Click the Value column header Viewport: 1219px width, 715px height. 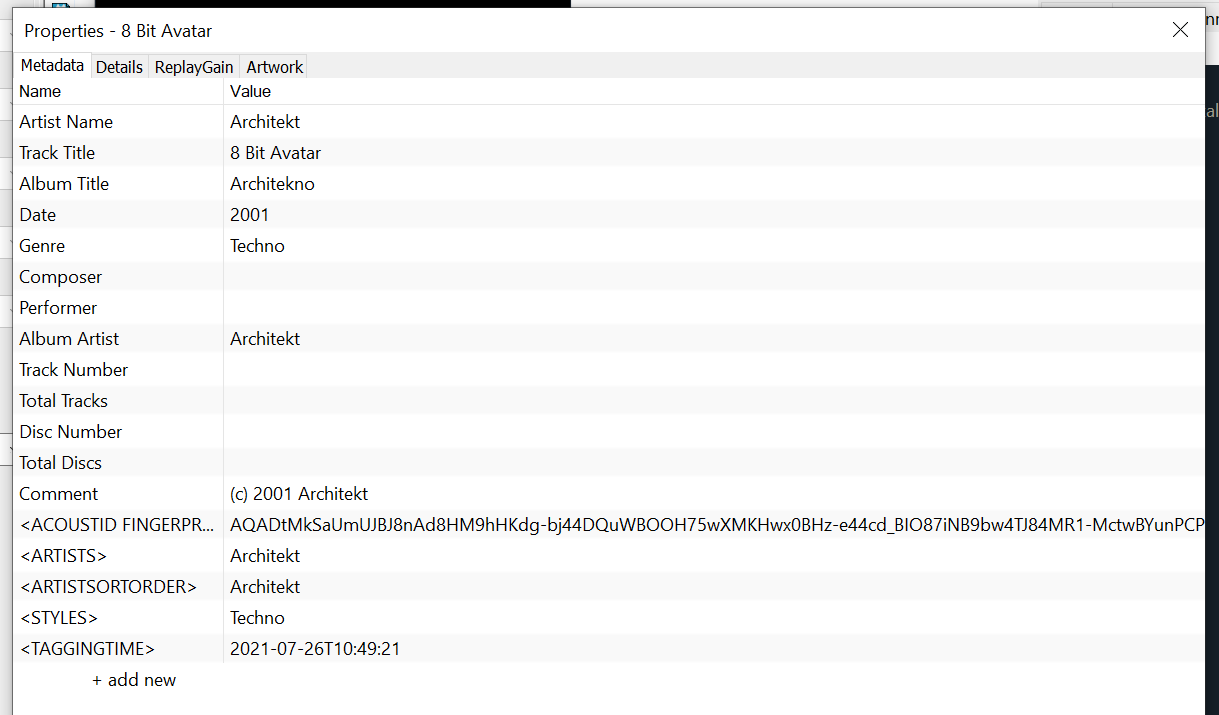tap(250, 91)
